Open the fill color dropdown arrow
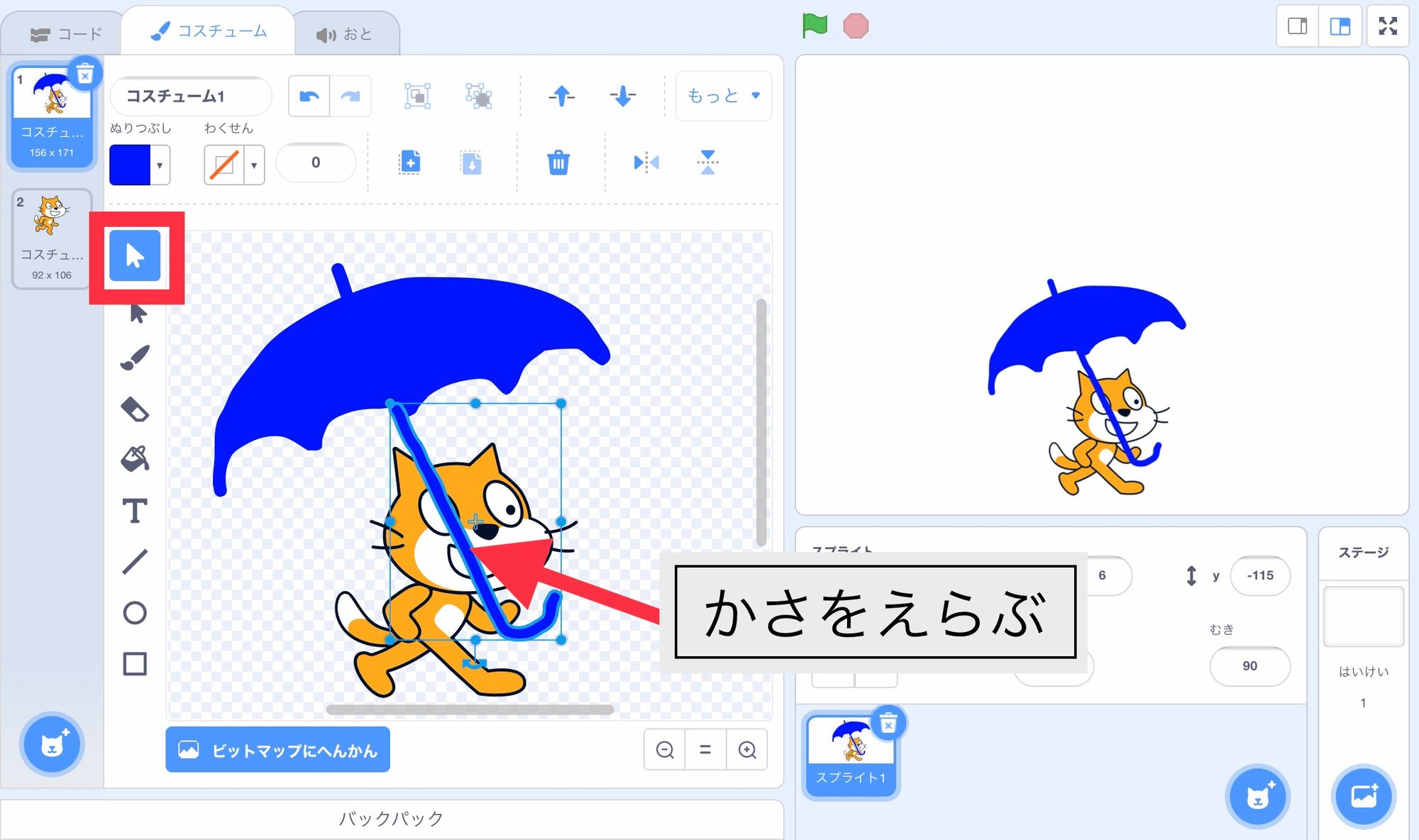Viewport: 1419px width, 840px height. [160, 165]
